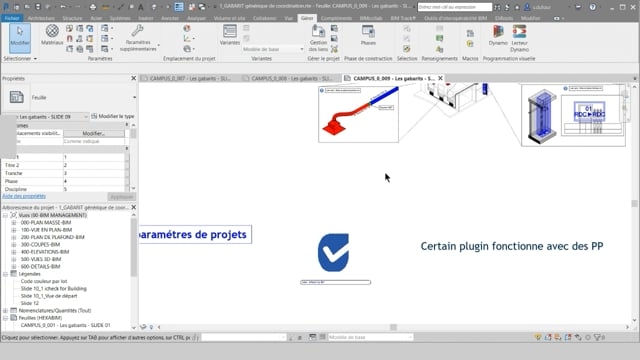Switch to CAMPUS_0_008 view tab
640x360 pixels.
coord(291,78)
